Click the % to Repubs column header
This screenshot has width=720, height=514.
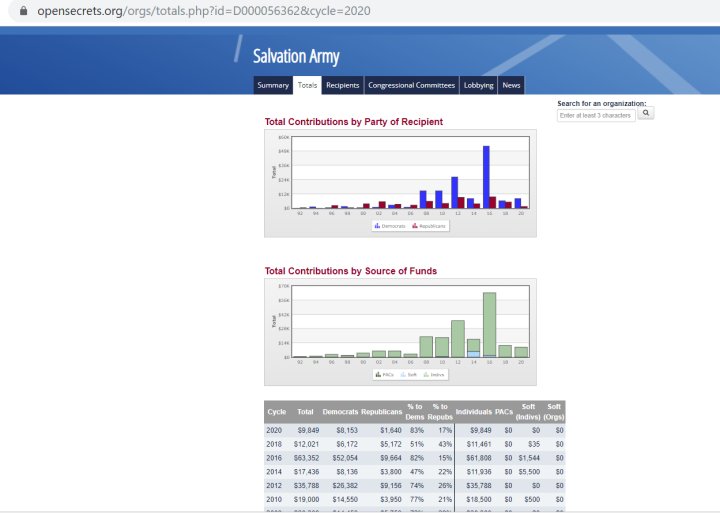pyautogui.click(x=440, y=412)
